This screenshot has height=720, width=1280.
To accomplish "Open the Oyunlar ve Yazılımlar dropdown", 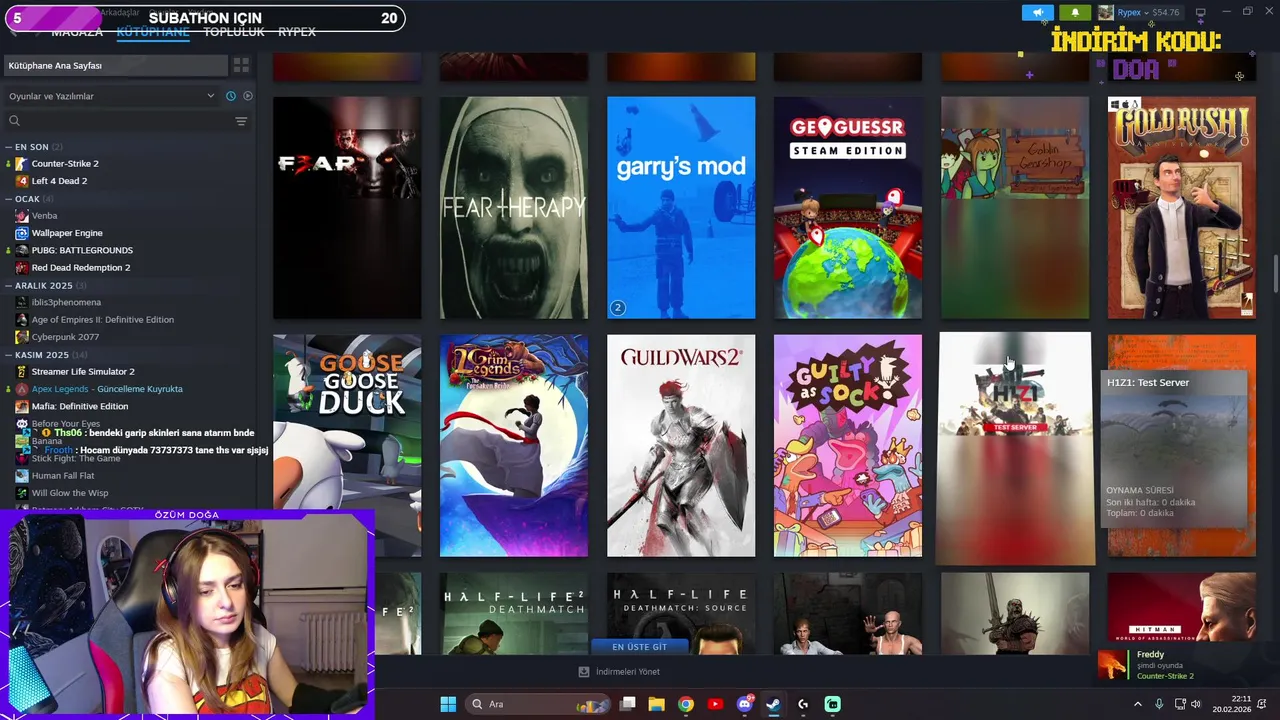I will 111,96.
